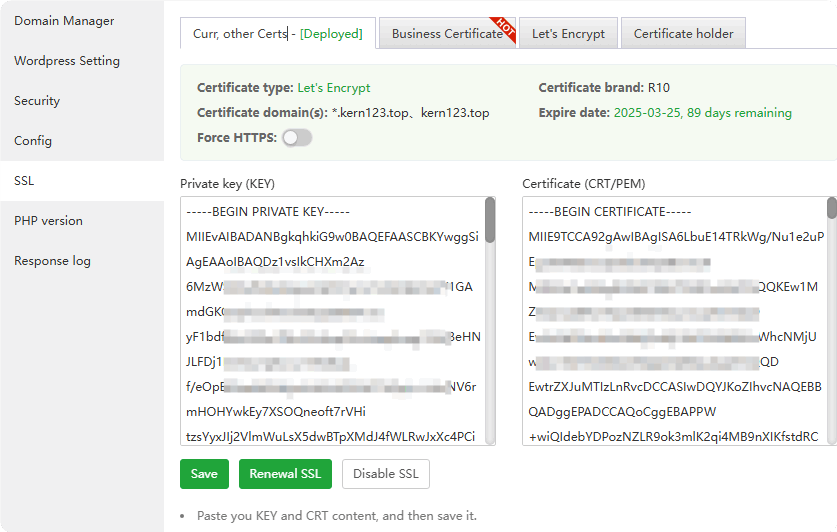Open Domain Manager in the sidebar
This screenshot has width=837, height=532.
pos(64,21)
